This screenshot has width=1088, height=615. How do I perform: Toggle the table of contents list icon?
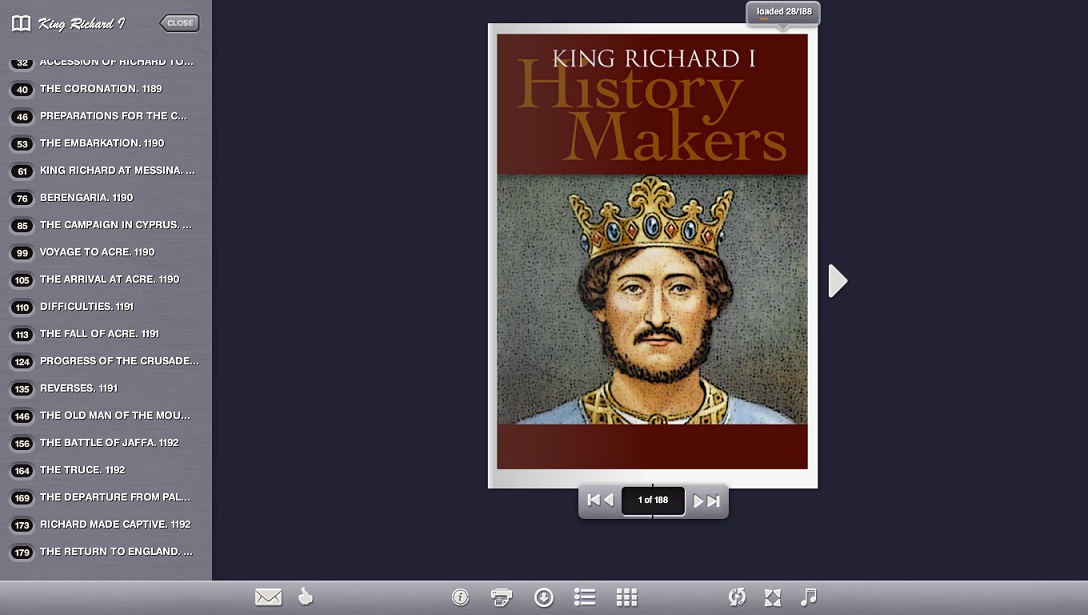585,597
